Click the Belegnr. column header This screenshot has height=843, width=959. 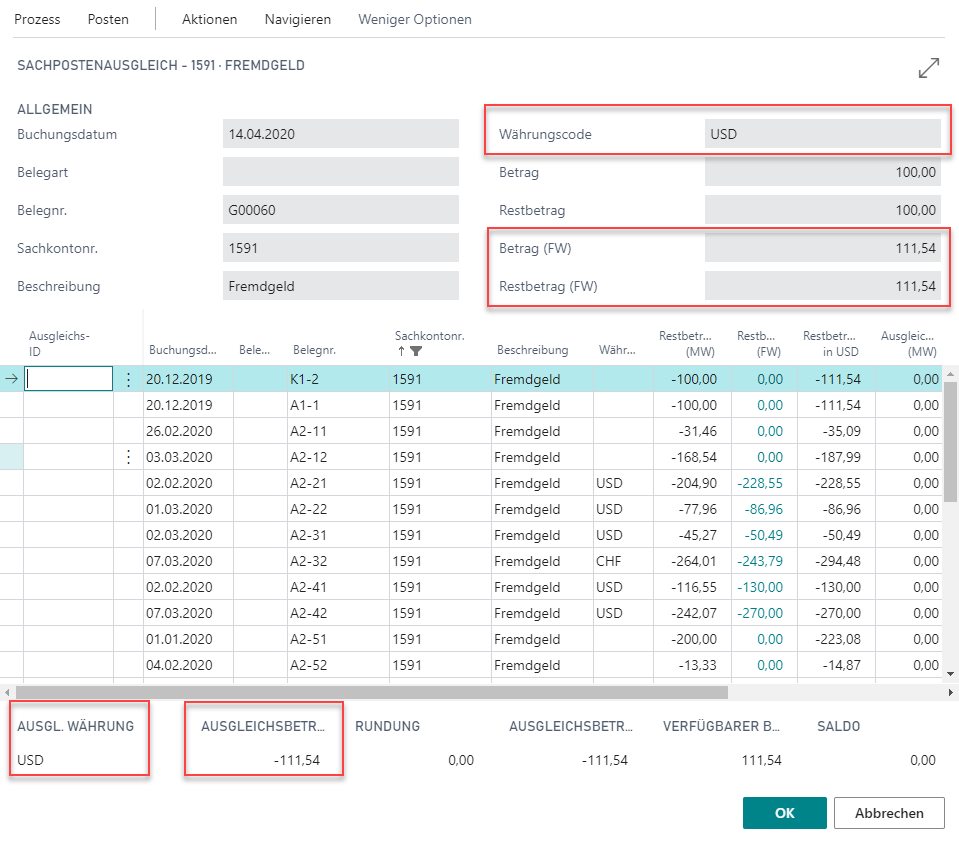[314, 350]
